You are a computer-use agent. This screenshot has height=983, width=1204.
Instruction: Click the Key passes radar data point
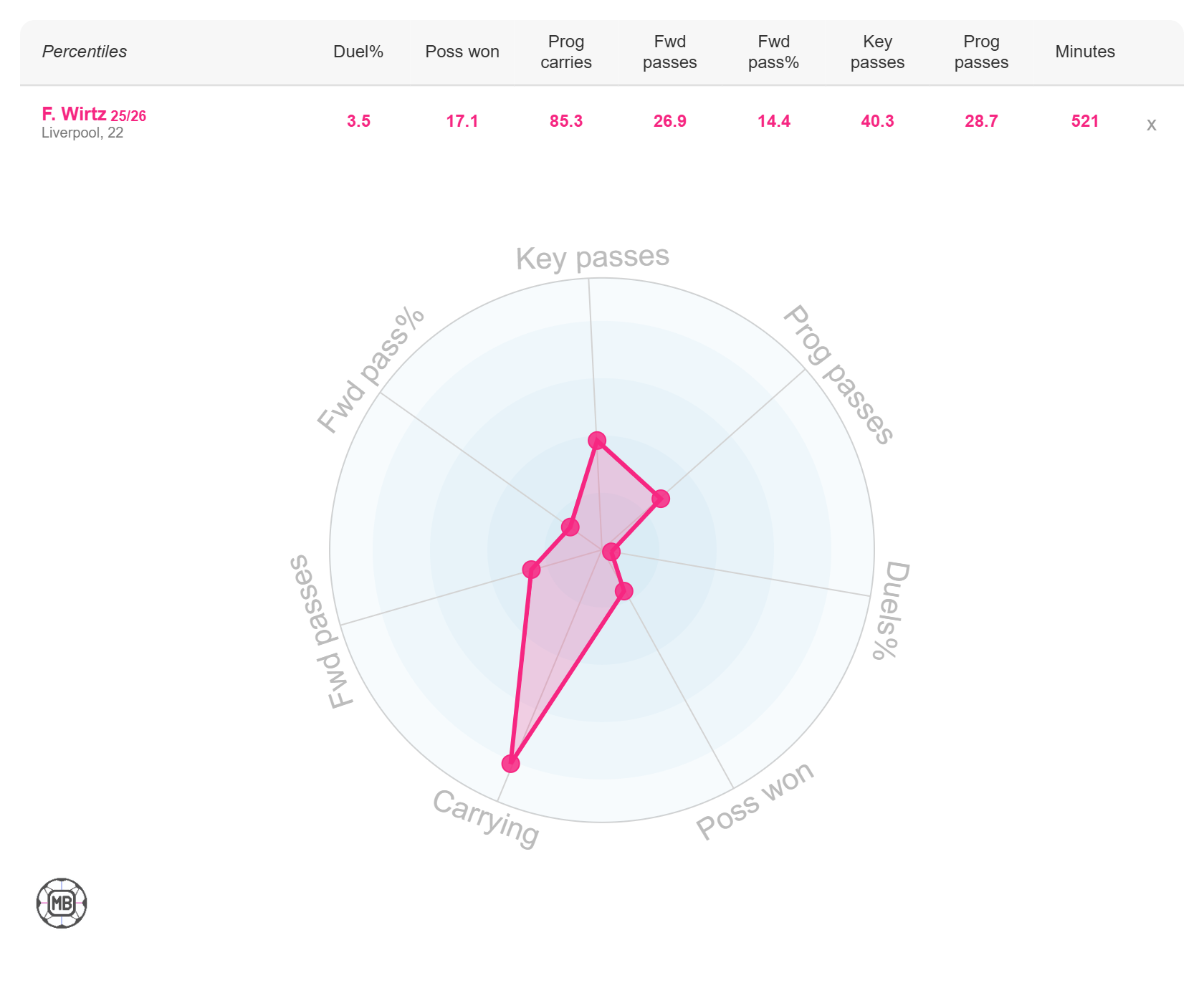click(596, 440)
